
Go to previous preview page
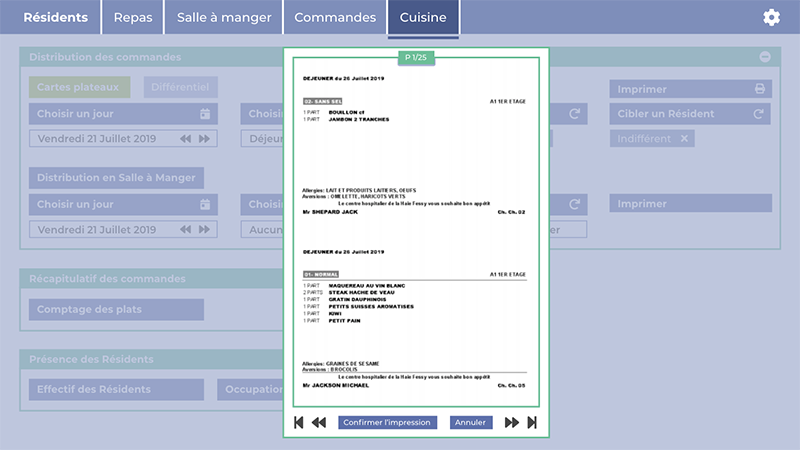[x=319, y=423]
